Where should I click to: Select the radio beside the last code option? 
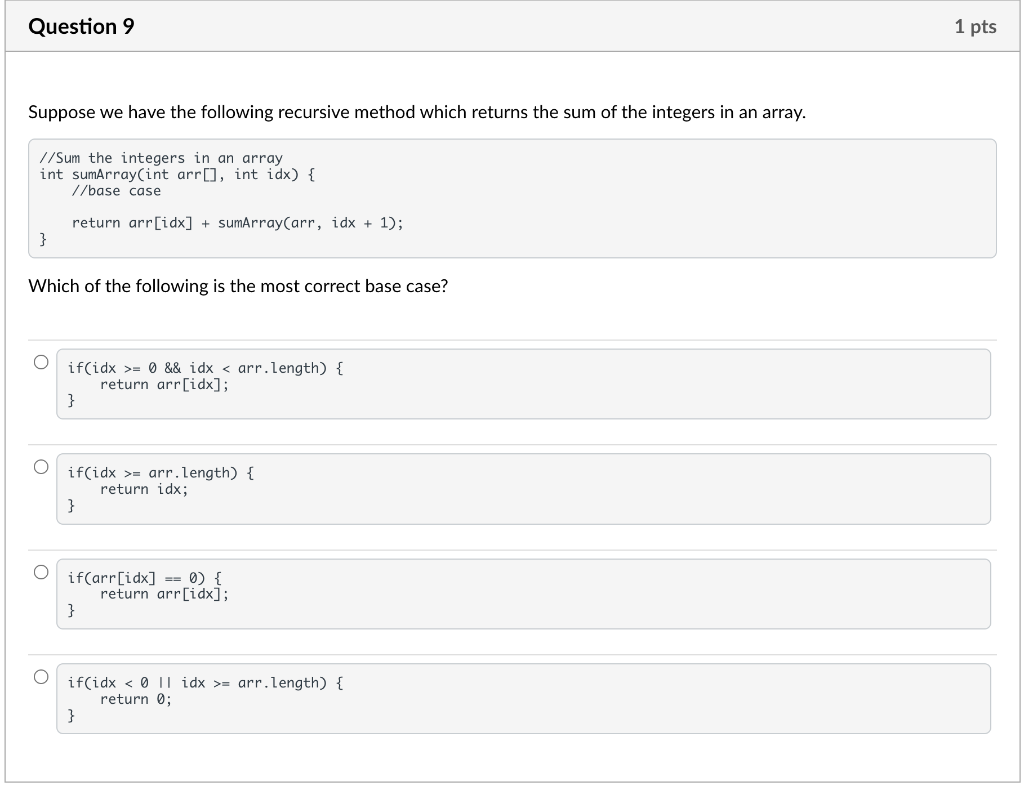[x=41, y=677]
